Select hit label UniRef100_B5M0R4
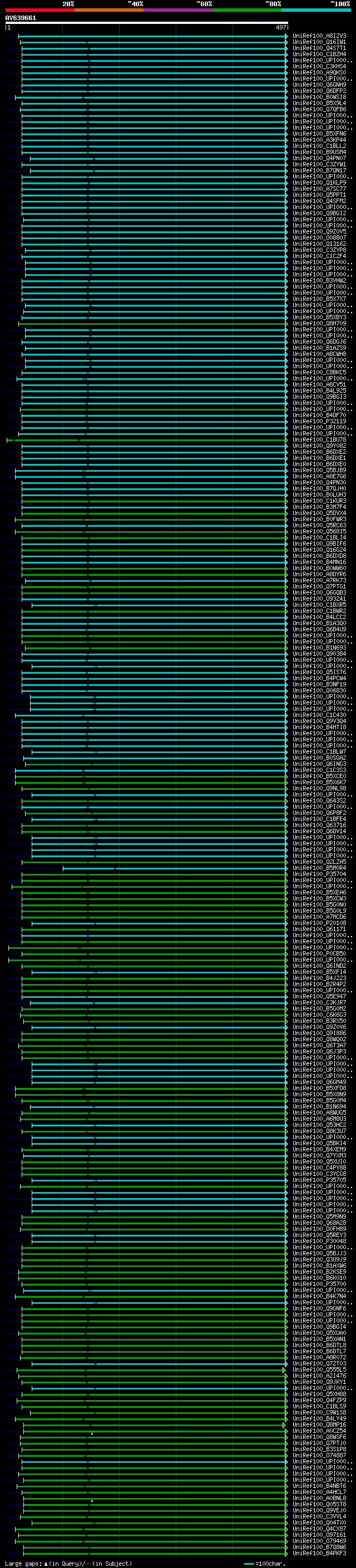 click(x=319, y=868)
